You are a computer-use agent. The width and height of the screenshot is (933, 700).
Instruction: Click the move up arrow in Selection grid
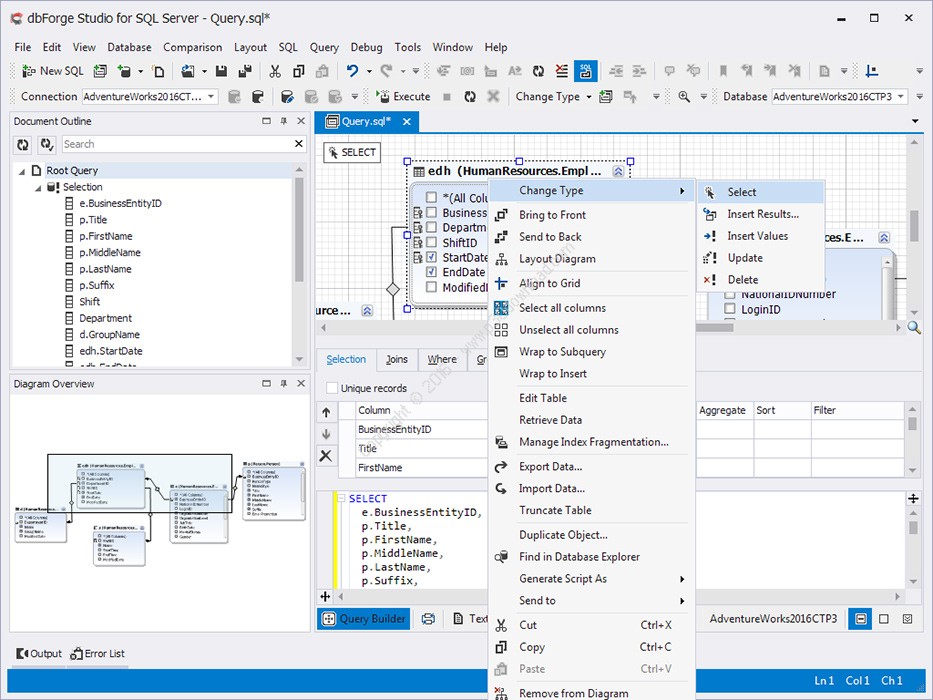(326, 412)
